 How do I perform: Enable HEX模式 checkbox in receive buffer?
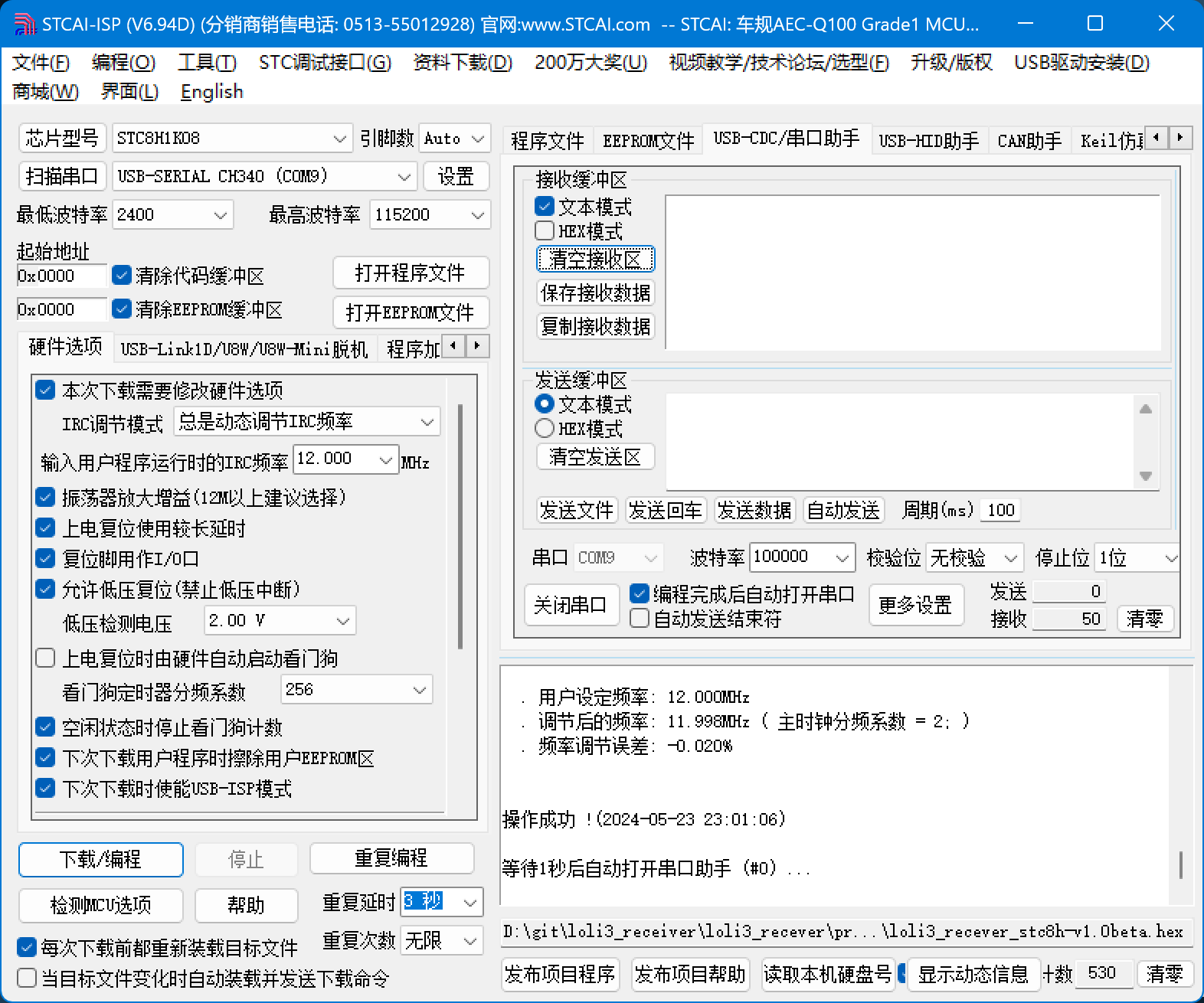click(545, 230)
